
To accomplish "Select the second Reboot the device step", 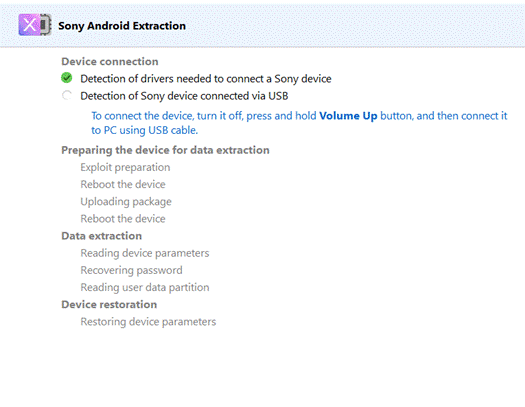I will [x=123, y=219].
